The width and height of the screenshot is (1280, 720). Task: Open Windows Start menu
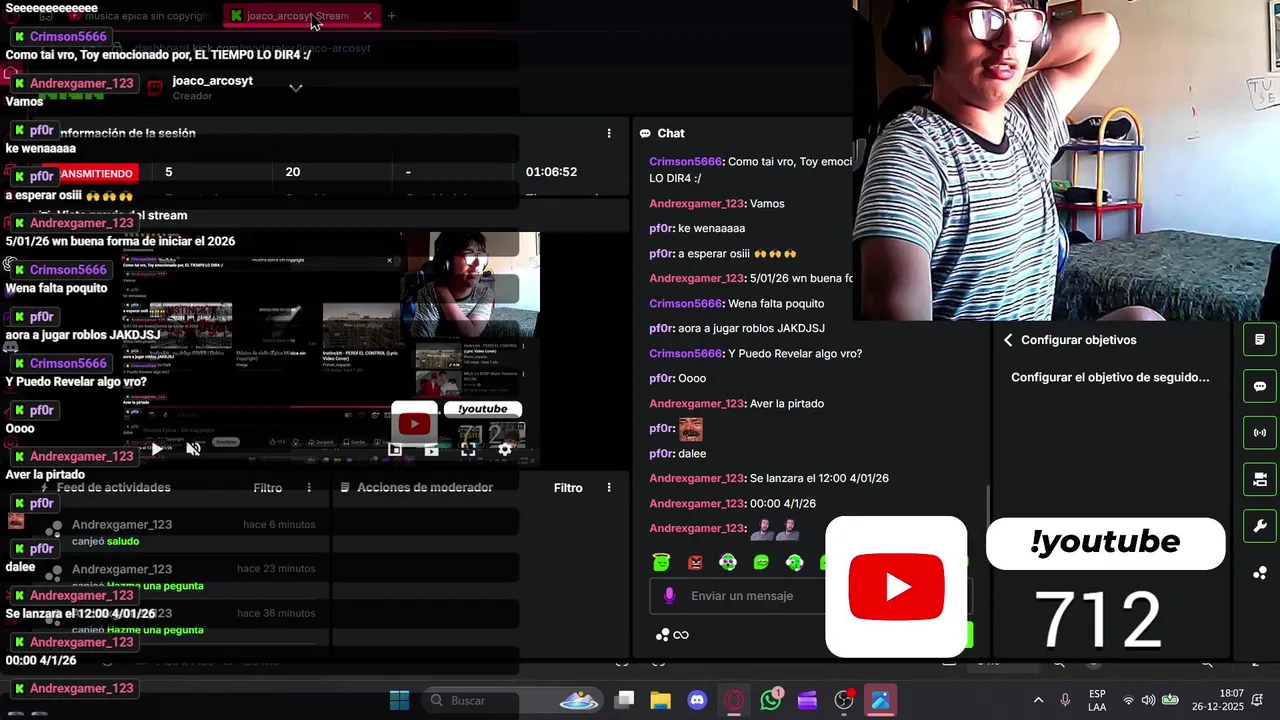399,700
